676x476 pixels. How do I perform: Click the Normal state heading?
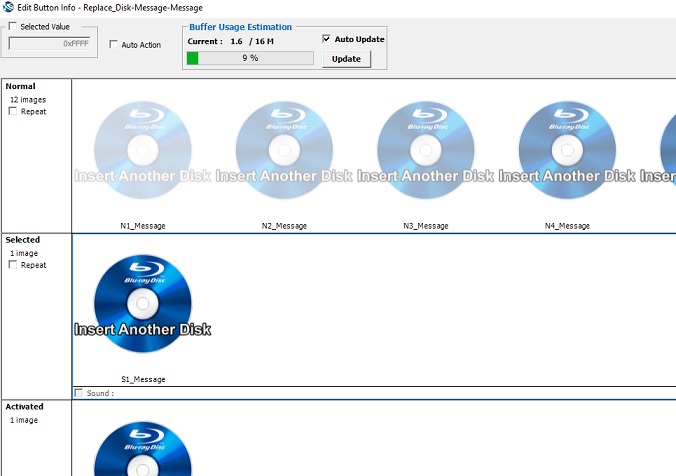coord(20,86)
